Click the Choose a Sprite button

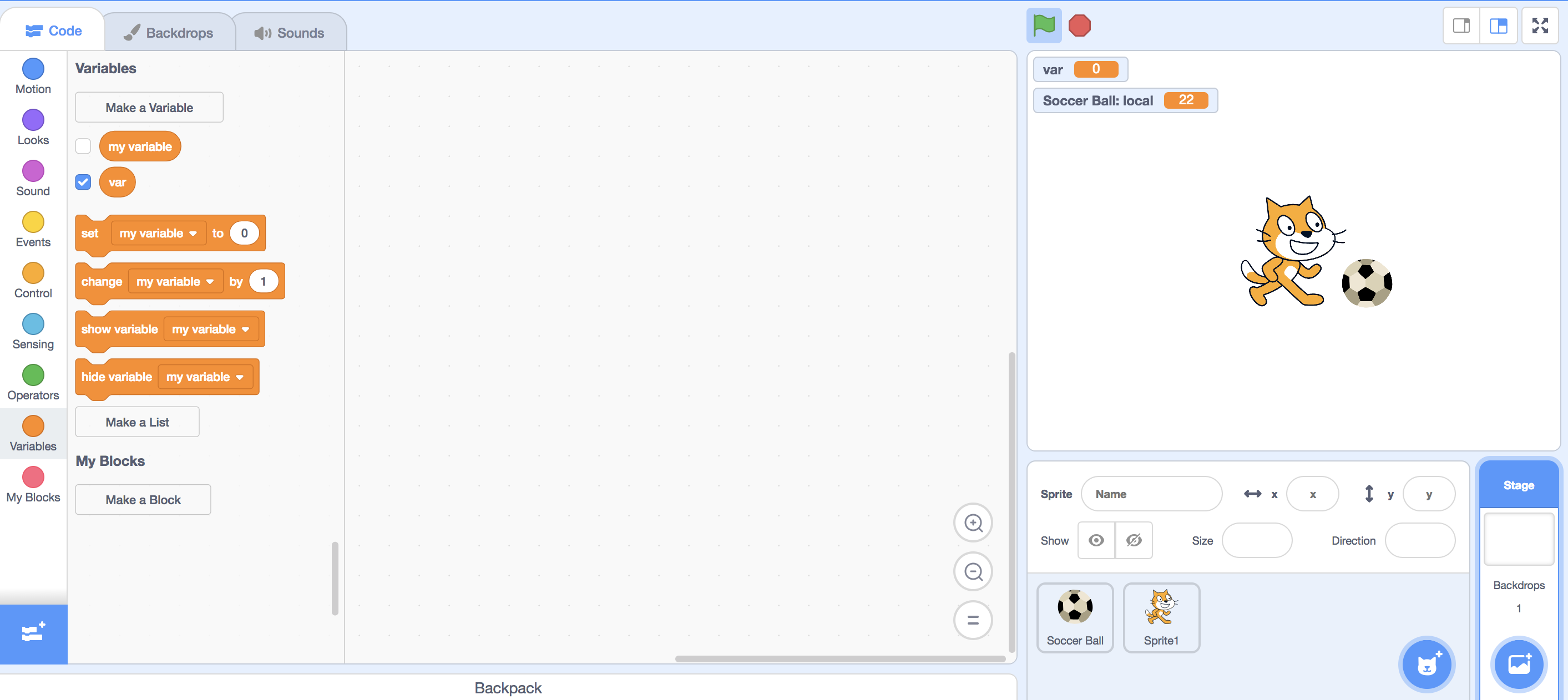pyautogui.click(x=1426, y=664)
